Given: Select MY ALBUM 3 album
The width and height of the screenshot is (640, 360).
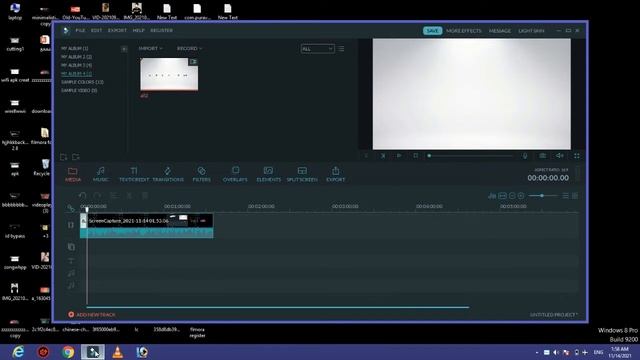Looking at the screenshot, I should click(76, 65).
